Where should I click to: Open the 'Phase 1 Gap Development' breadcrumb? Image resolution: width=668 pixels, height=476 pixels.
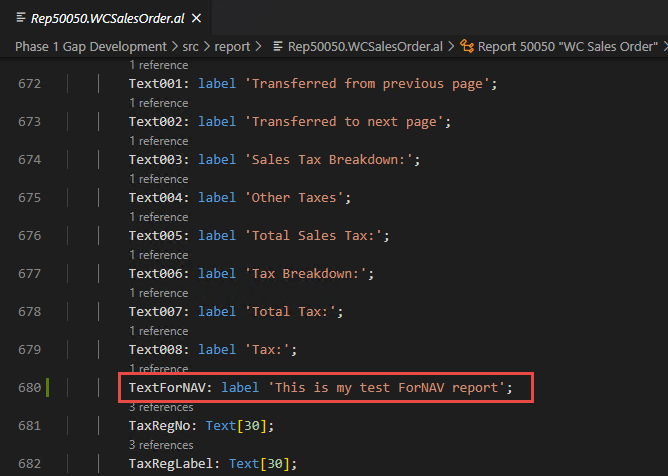click(90, 46)
